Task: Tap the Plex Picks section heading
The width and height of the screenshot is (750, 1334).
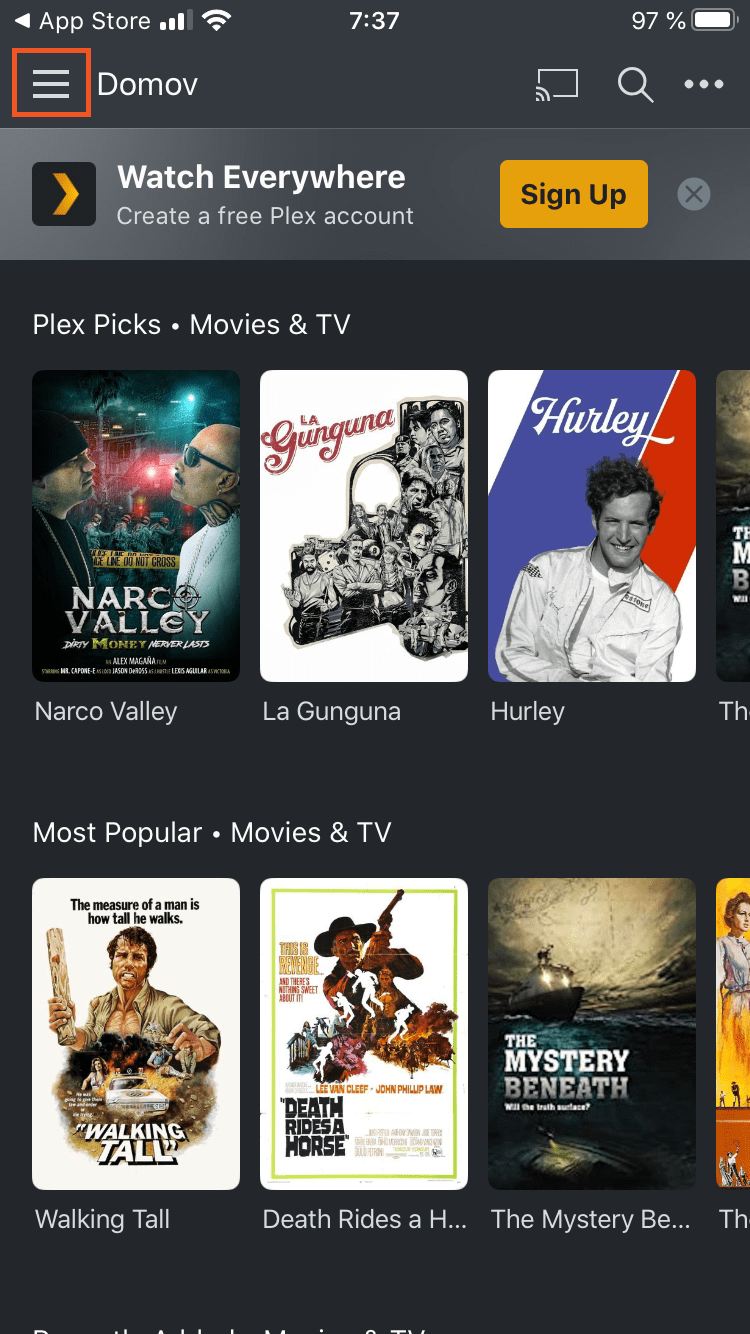Action: click(x=191, y=325)
